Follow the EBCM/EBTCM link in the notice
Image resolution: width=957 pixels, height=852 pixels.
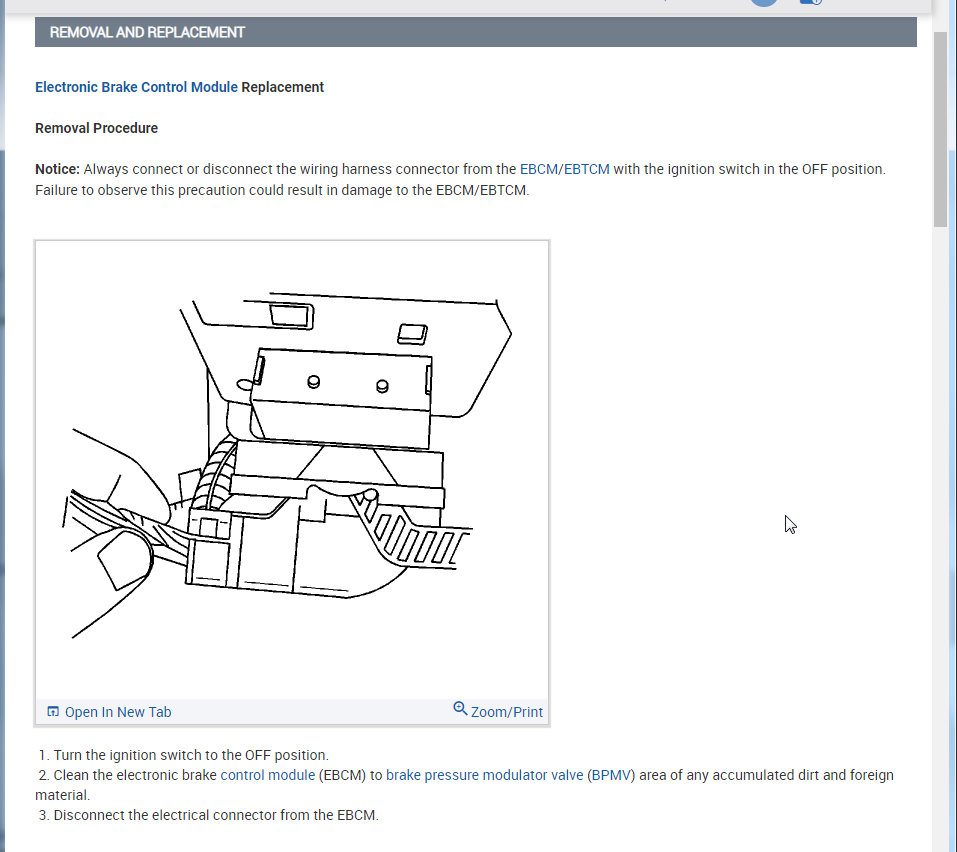pos(564,169)
